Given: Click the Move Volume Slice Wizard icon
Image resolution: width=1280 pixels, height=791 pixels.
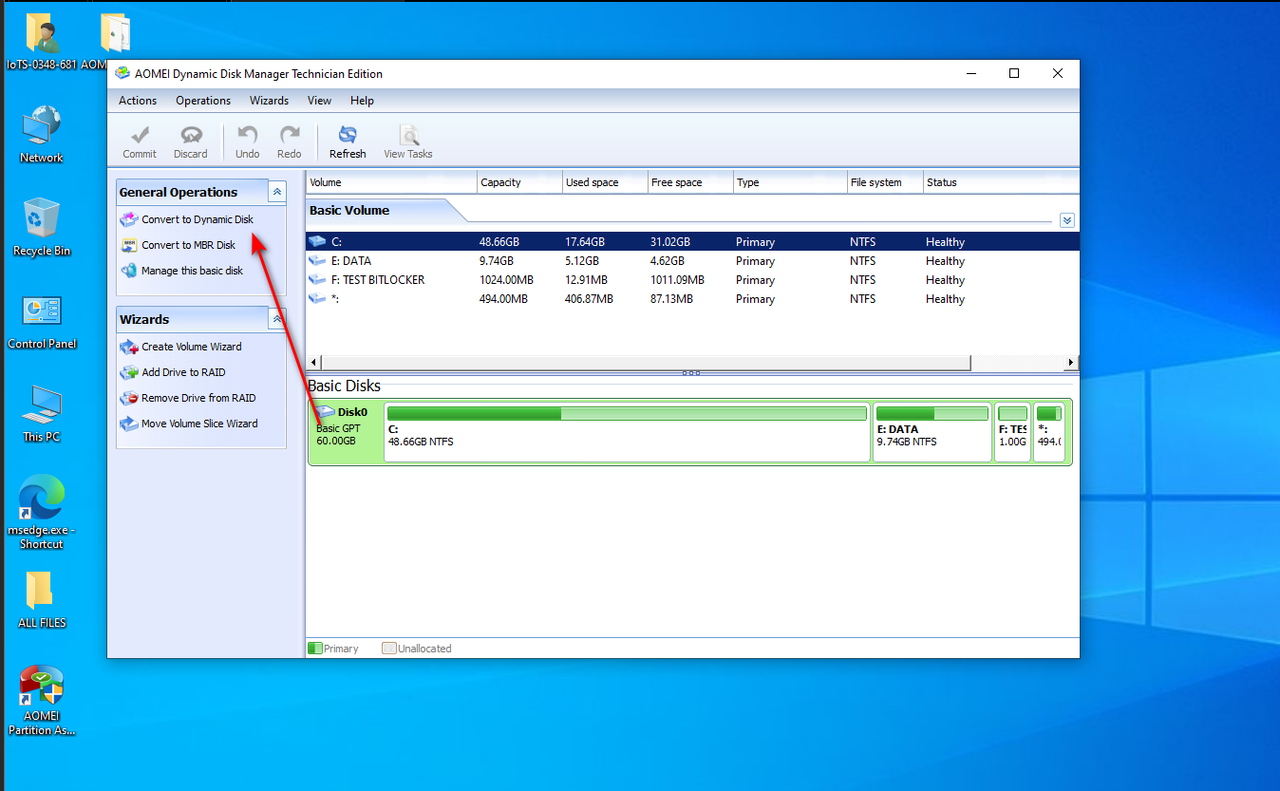Looking at the screenshot, I should (x=128, y=424).
